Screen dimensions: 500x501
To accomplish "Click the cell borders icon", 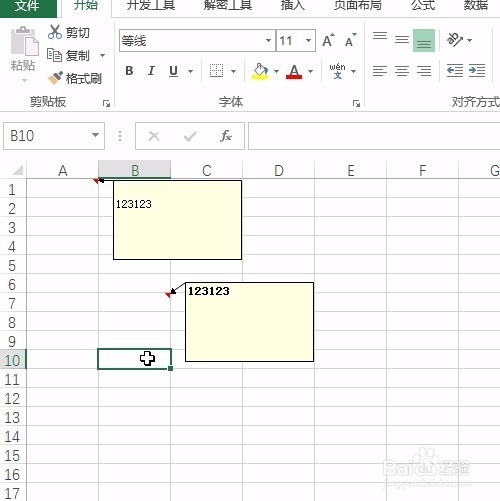I will click(216, 71).
